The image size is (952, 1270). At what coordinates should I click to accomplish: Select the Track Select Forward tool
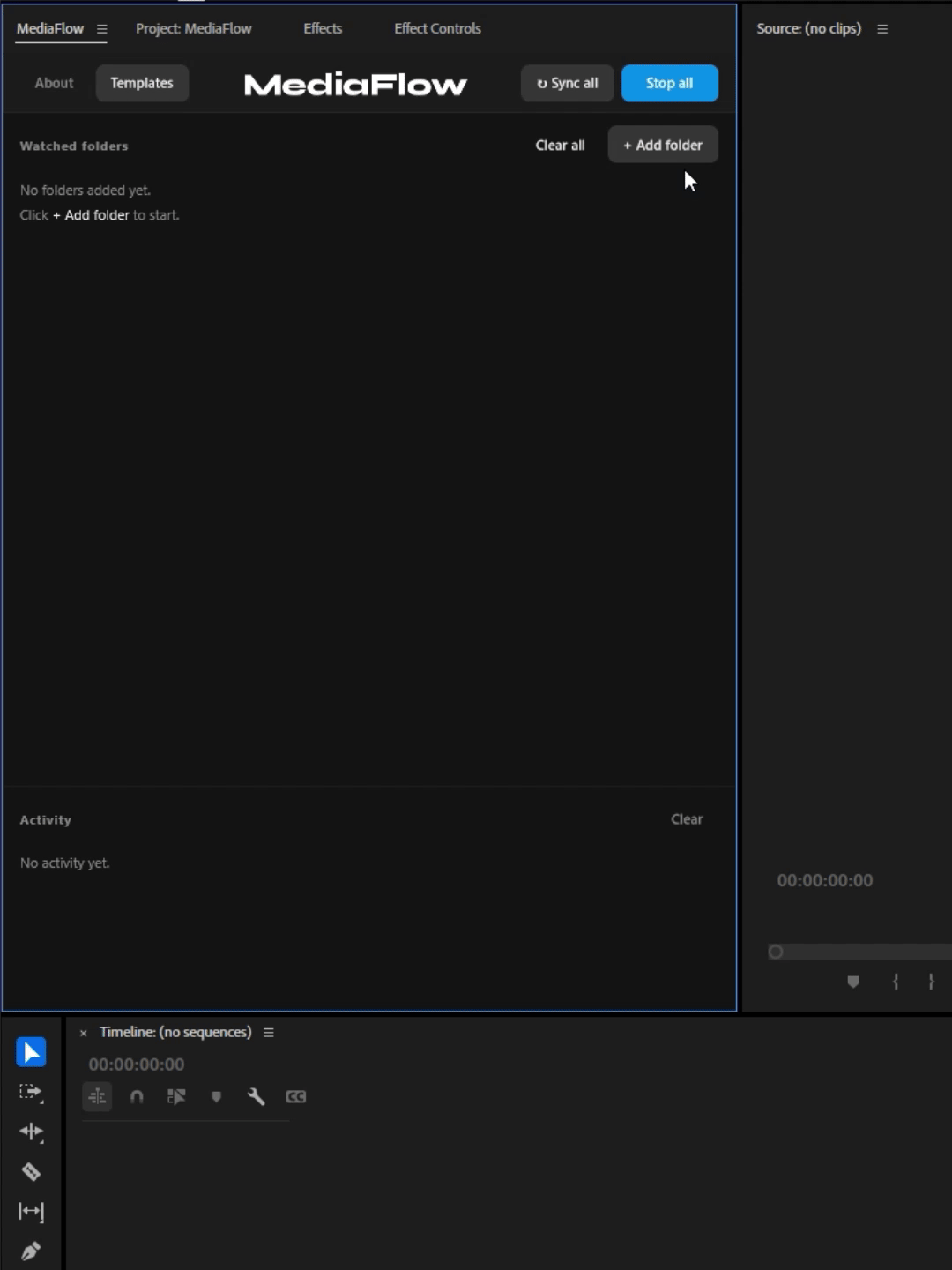click(31, 1093)
